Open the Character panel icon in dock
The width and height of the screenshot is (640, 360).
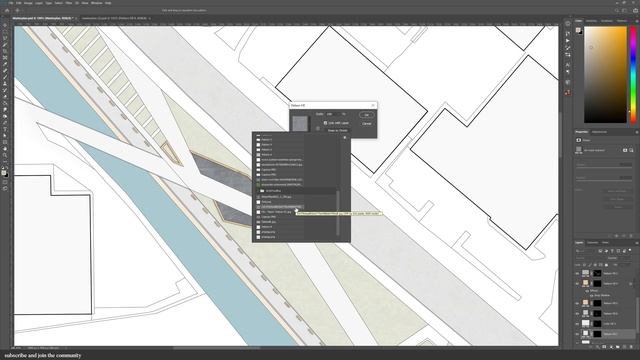(x=568, y=65)
